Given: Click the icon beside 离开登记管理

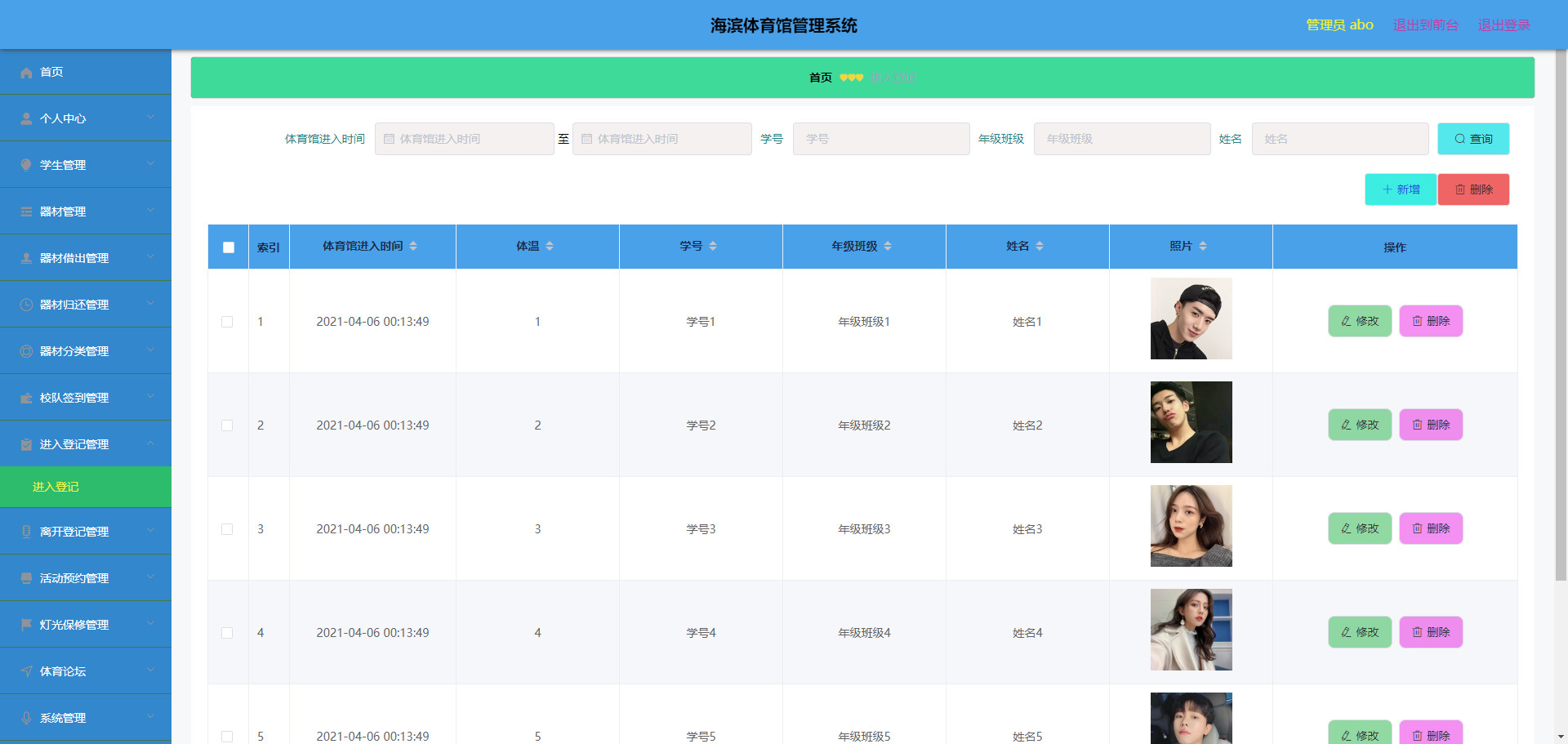Looking at the screenshot, I should 26,532.
